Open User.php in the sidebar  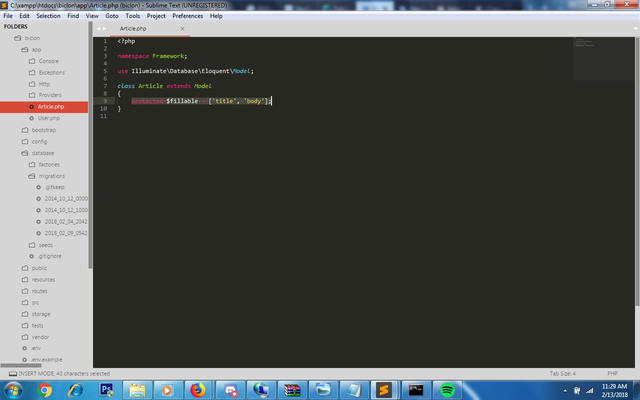tap(44, 118)
